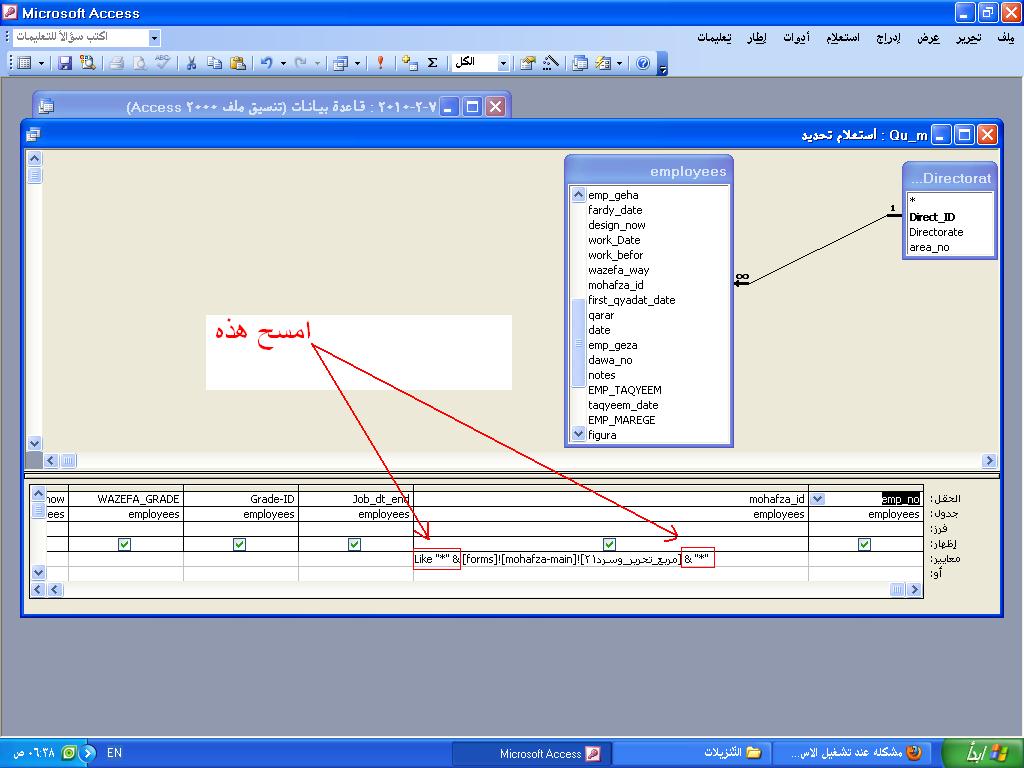Switch to Microsoft Access taskbar button
Image resolution: width=1024 pixels, height=768 pixels.
[531, 754]
